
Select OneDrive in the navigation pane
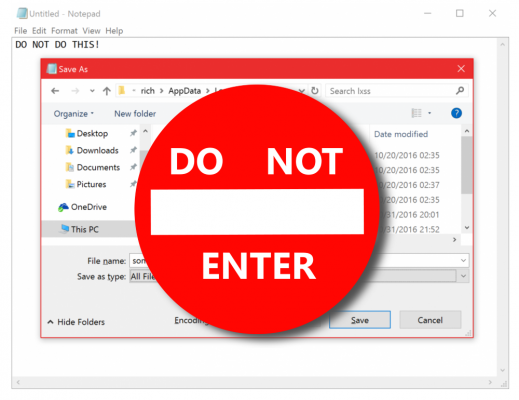click(x=82, y=207)
